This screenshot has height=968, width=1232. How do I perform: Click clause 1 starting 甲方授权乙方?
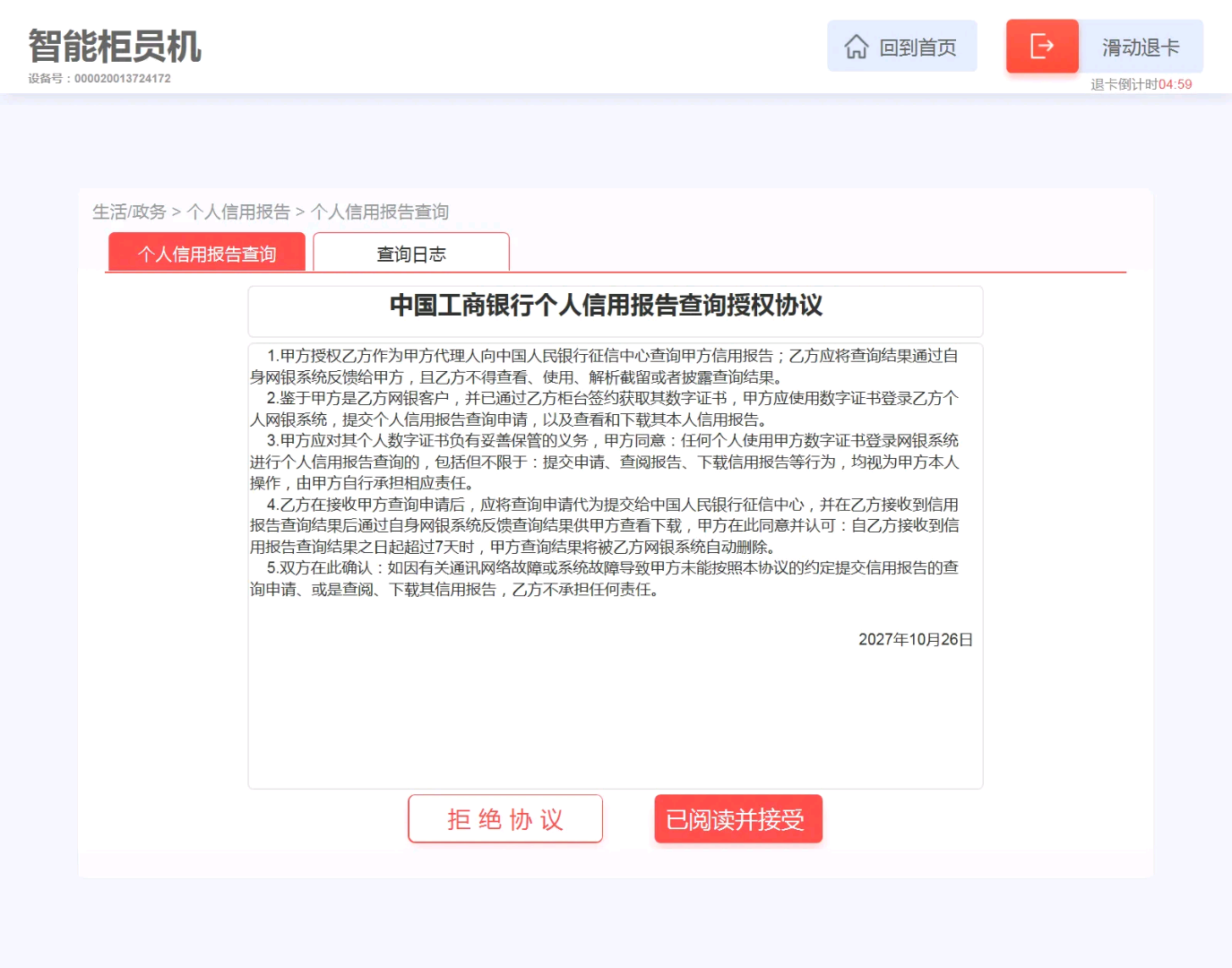point(605,367)
